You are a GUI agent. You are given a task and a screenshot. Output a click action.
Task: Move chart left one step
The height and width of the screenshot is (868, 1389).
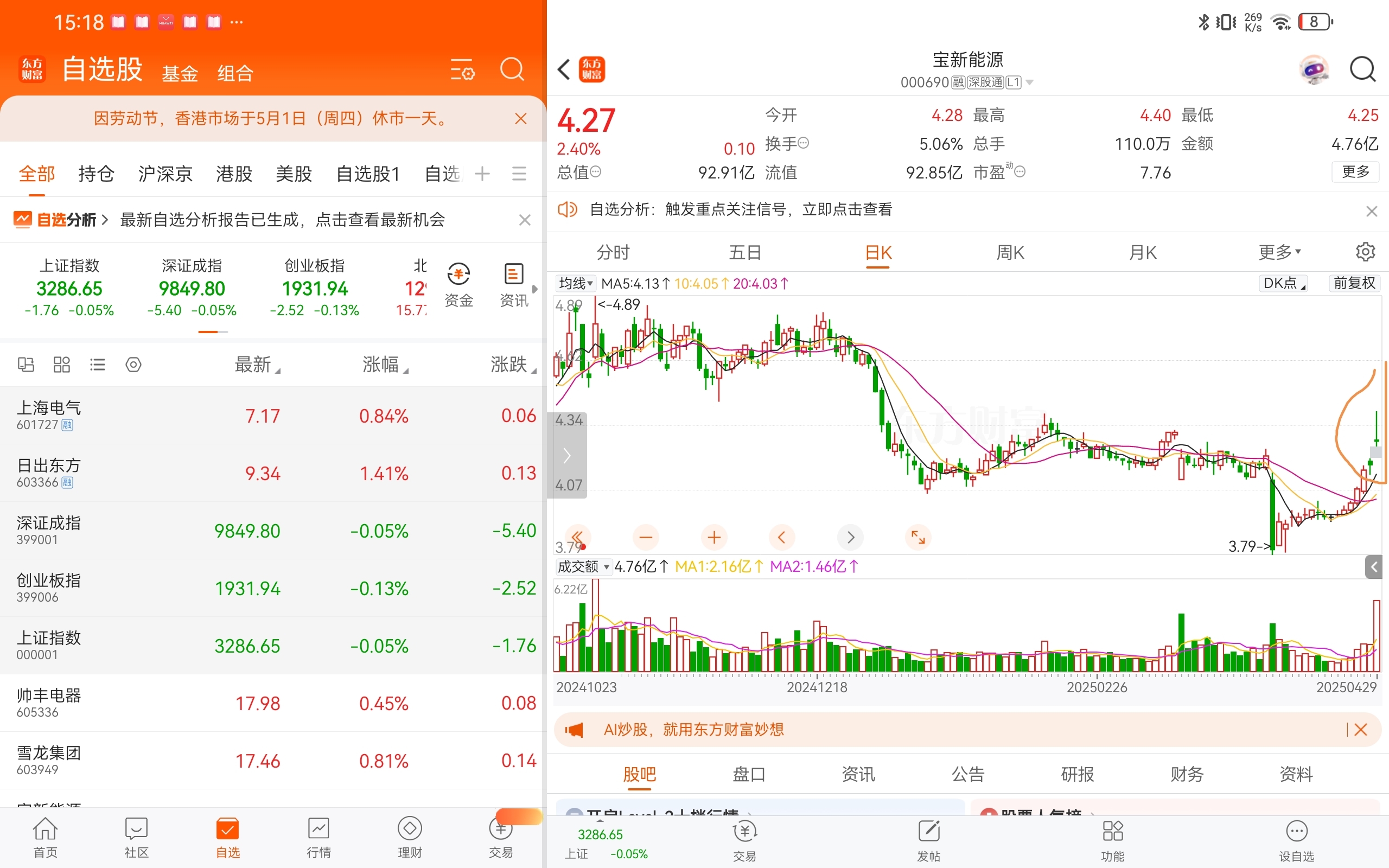coord(782,537)
